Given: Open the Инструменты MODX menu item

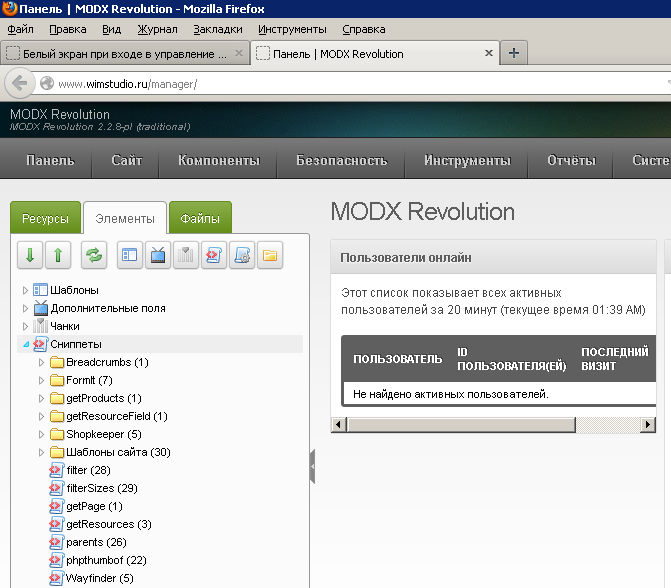Looking at the screenshot, I should [467, 160].
